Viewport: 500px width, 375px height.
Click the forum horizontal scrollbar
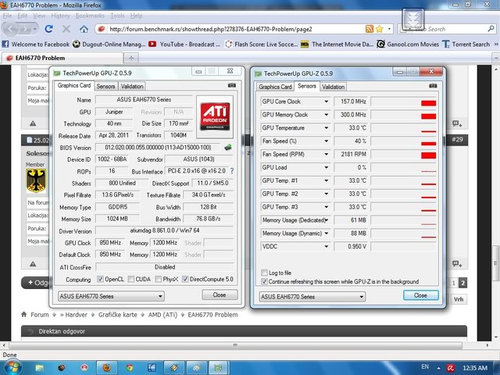tap(235, 345)
